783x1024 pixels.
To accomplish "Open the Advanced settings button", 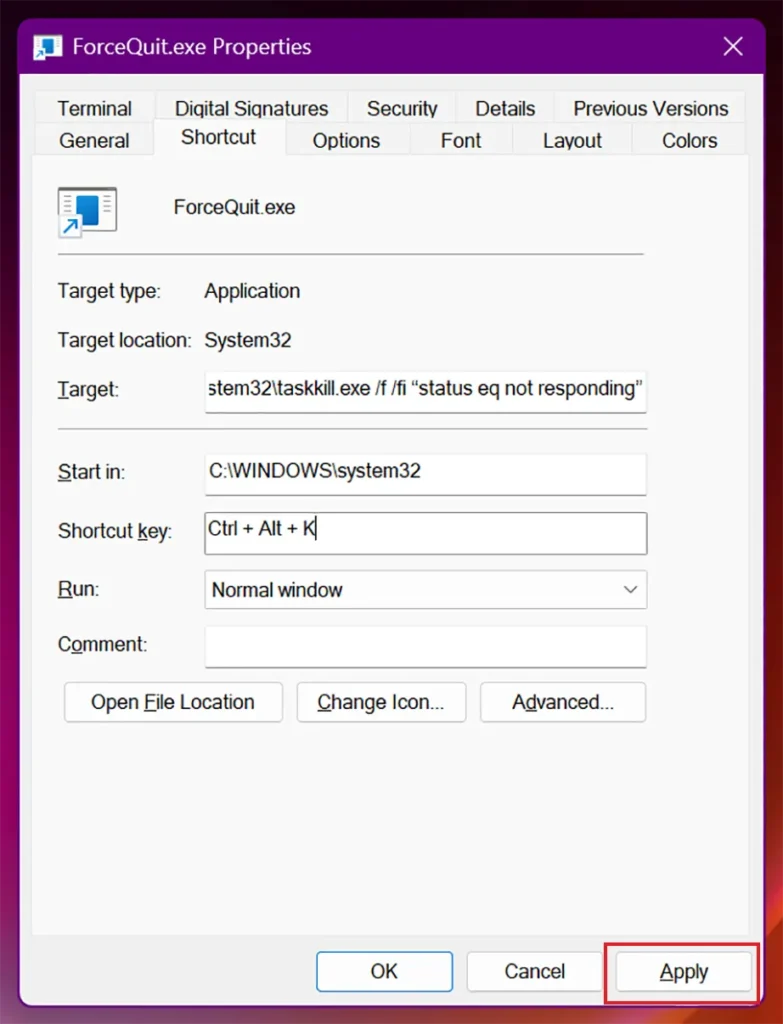I will pos(563,702).
